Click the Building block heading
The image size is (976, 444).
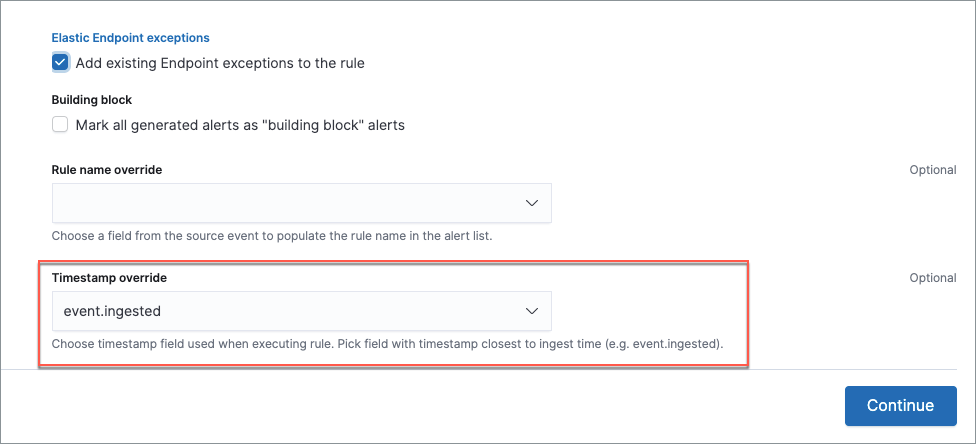coord(92,100)
